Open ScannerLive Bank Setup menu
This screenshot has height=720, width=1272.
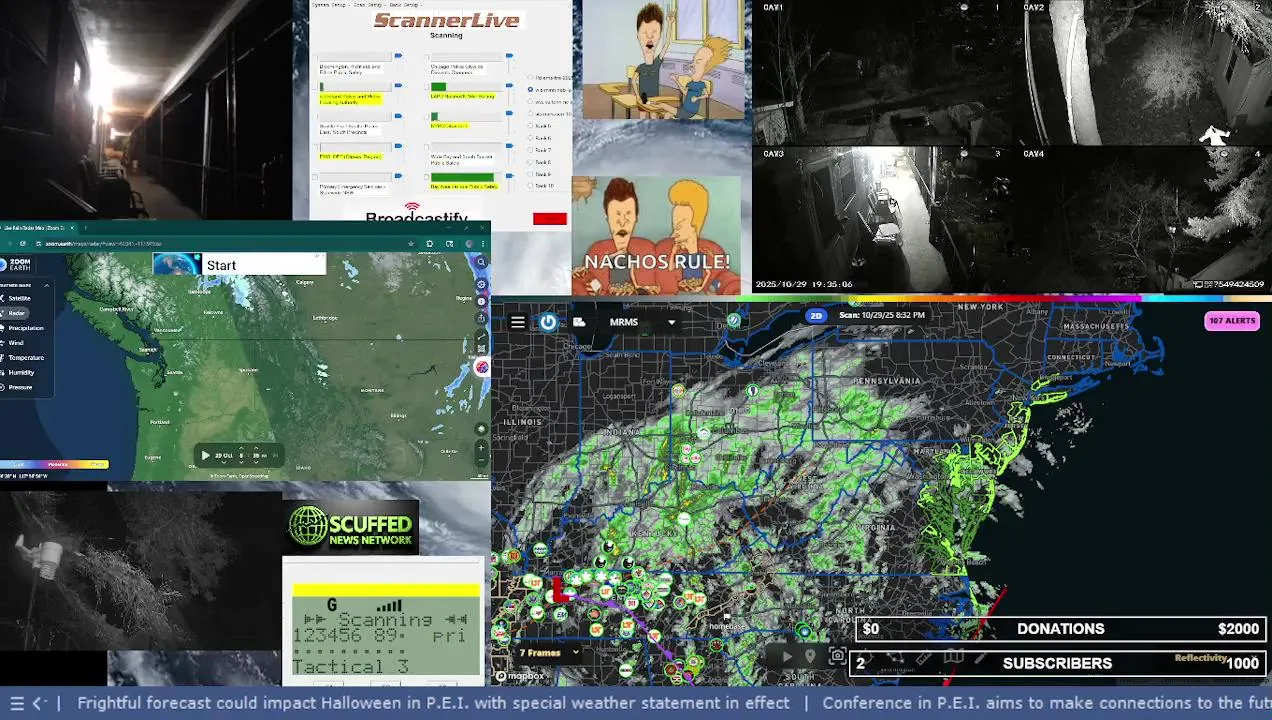pos(404,5)
